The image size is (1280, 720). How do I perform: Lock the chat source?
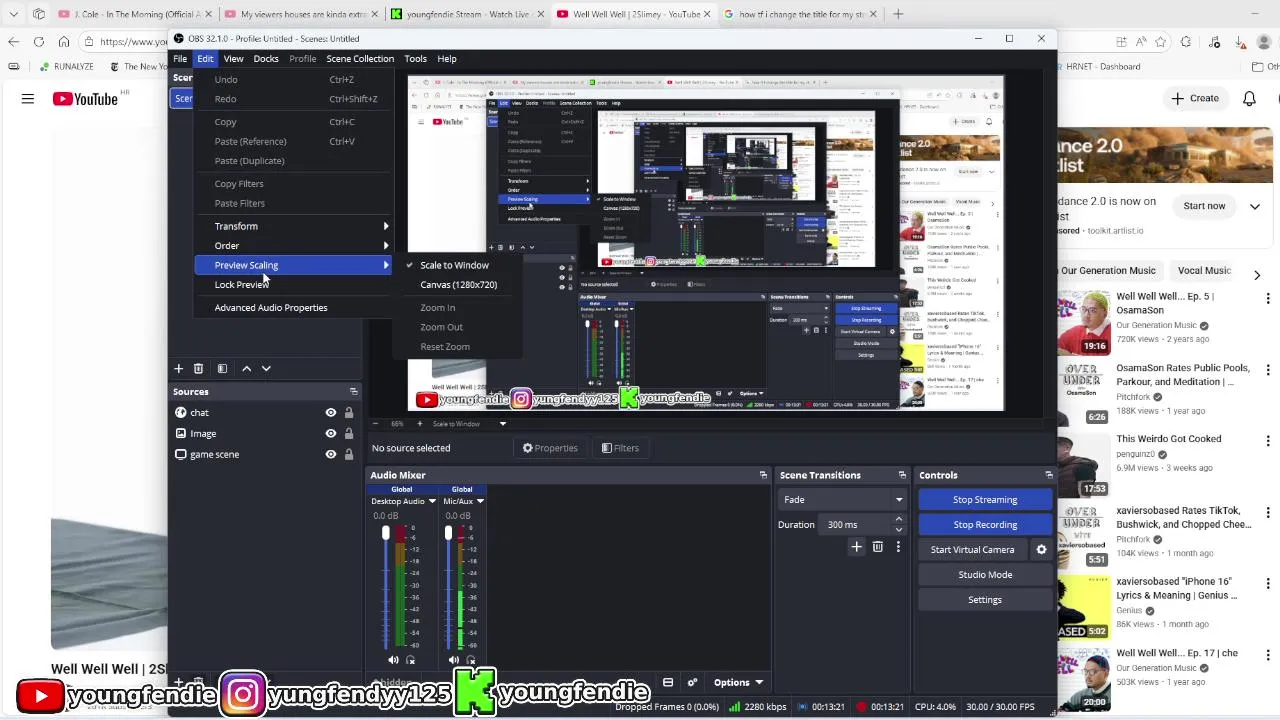click(349, 413)
